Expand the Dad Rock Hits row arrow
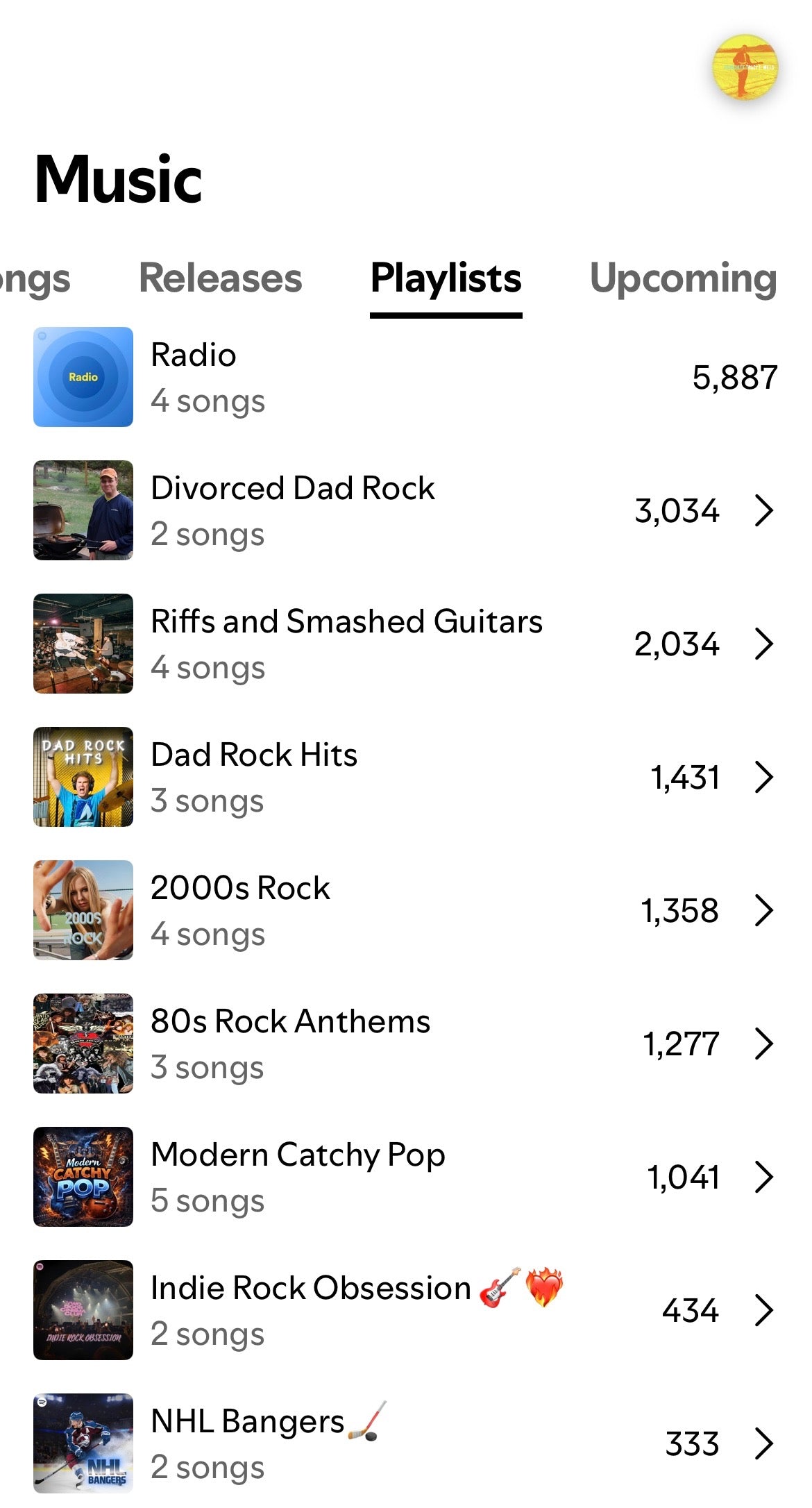The height and width of the screenshot is (1508, 812). 763,777
